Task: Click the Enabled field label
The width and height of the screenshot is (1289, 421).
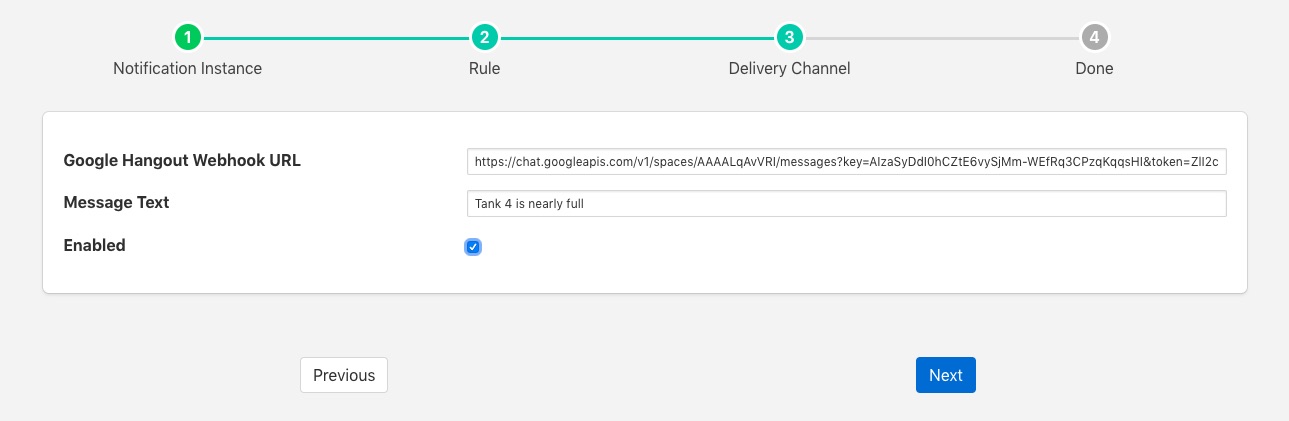Action: [94, 245]
